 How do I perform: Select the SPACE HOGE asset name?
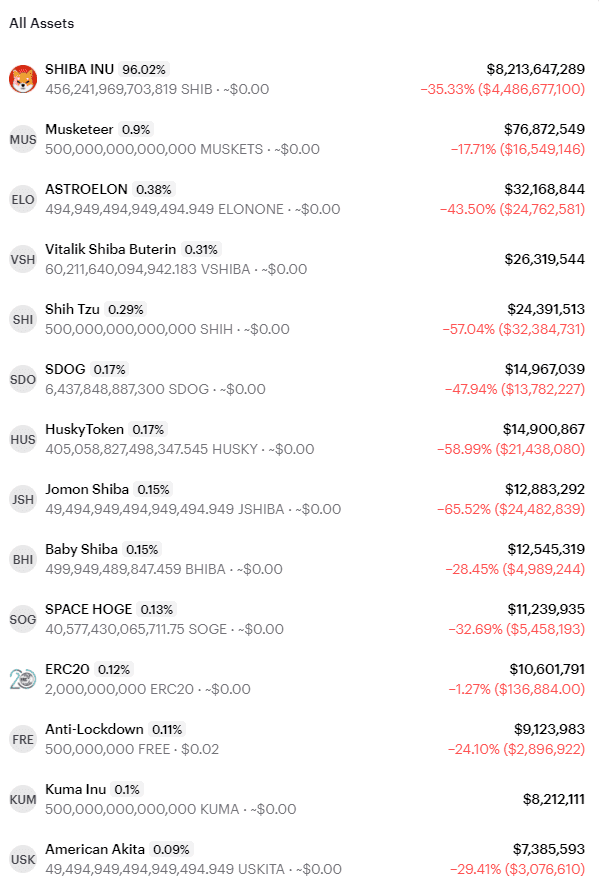point(88,609)
